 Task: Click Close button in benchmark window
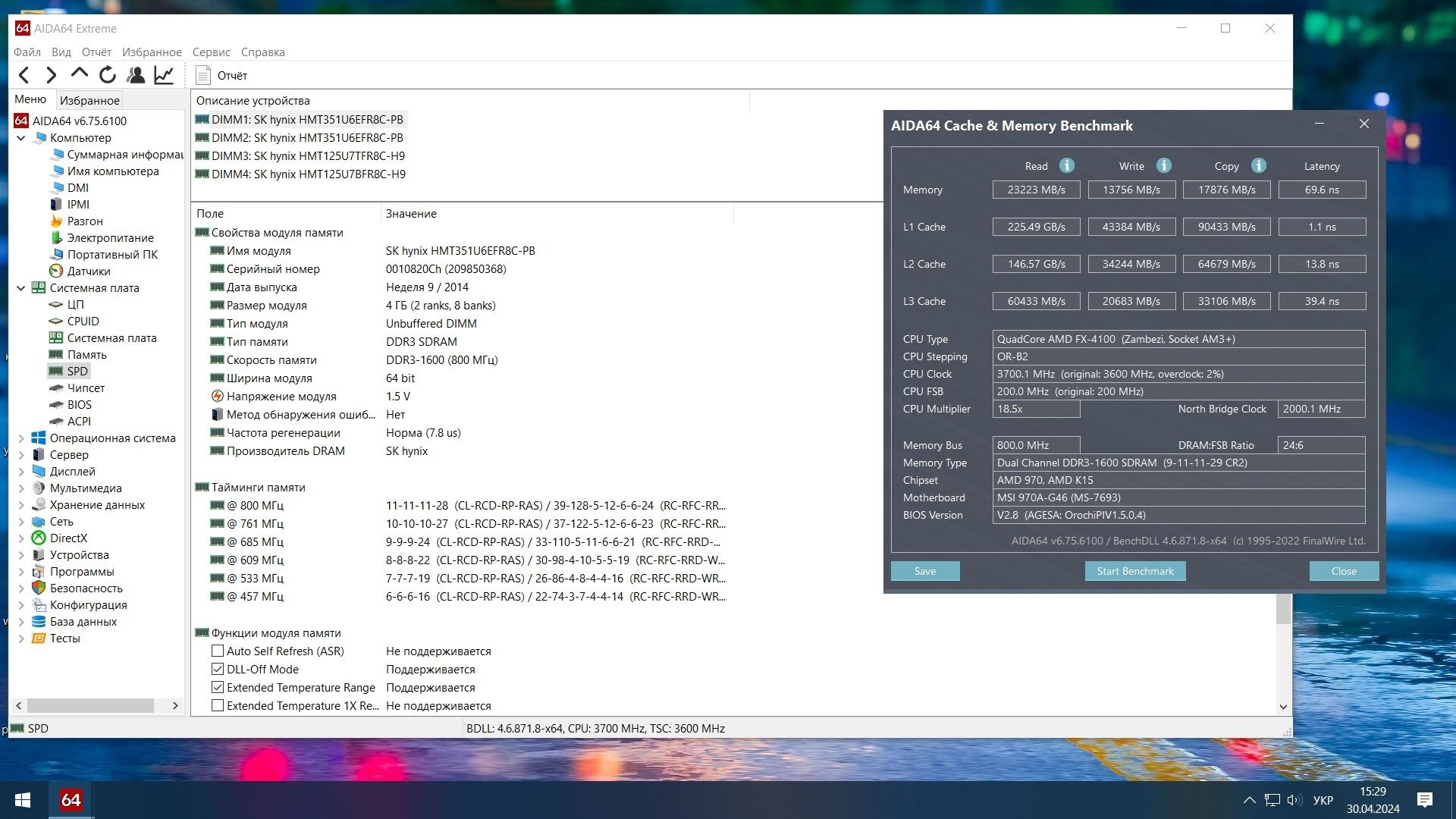coord(1344,571)
